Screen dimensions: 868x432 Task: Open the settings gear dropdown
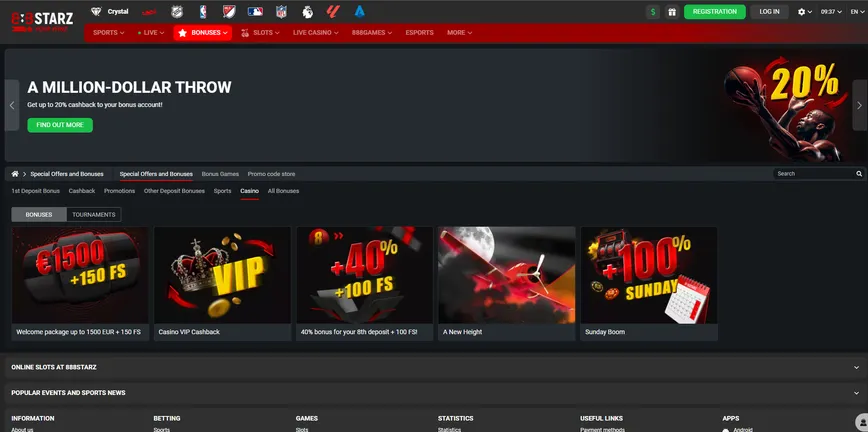[804, 12]
